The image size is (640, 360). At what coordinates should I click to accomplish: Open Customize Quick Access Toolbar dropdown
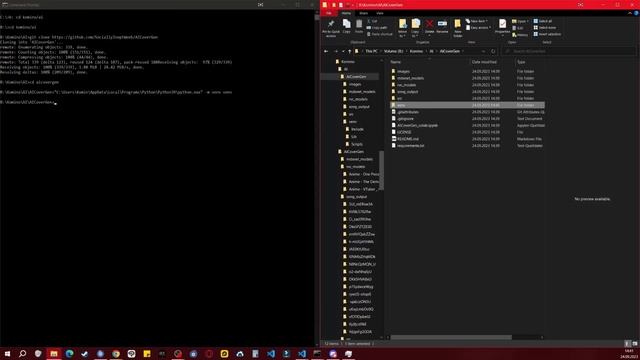click(x=353, y=5)
